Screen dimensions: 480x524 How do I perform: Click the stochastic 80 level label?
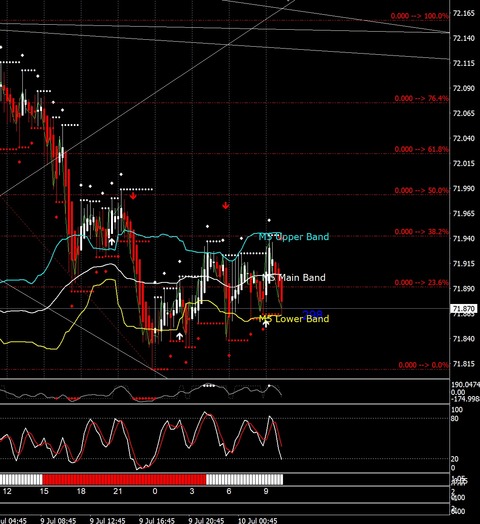click(455, 418)
